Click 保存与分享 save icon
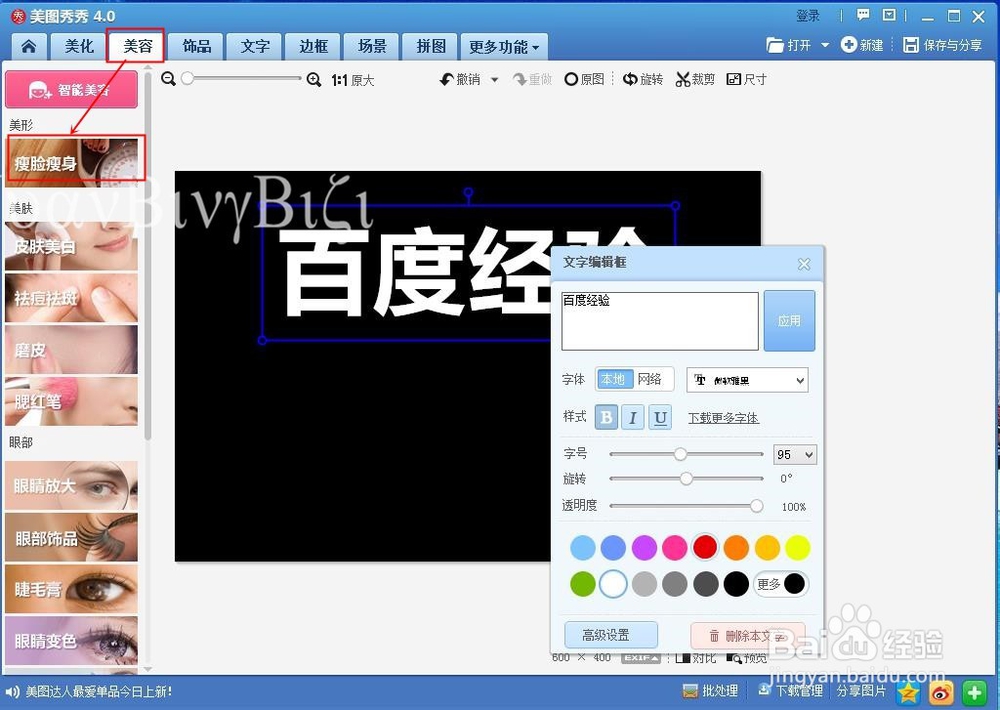Image resolution: width=1000 pixels, height=710 pixels. pos(911,45)
